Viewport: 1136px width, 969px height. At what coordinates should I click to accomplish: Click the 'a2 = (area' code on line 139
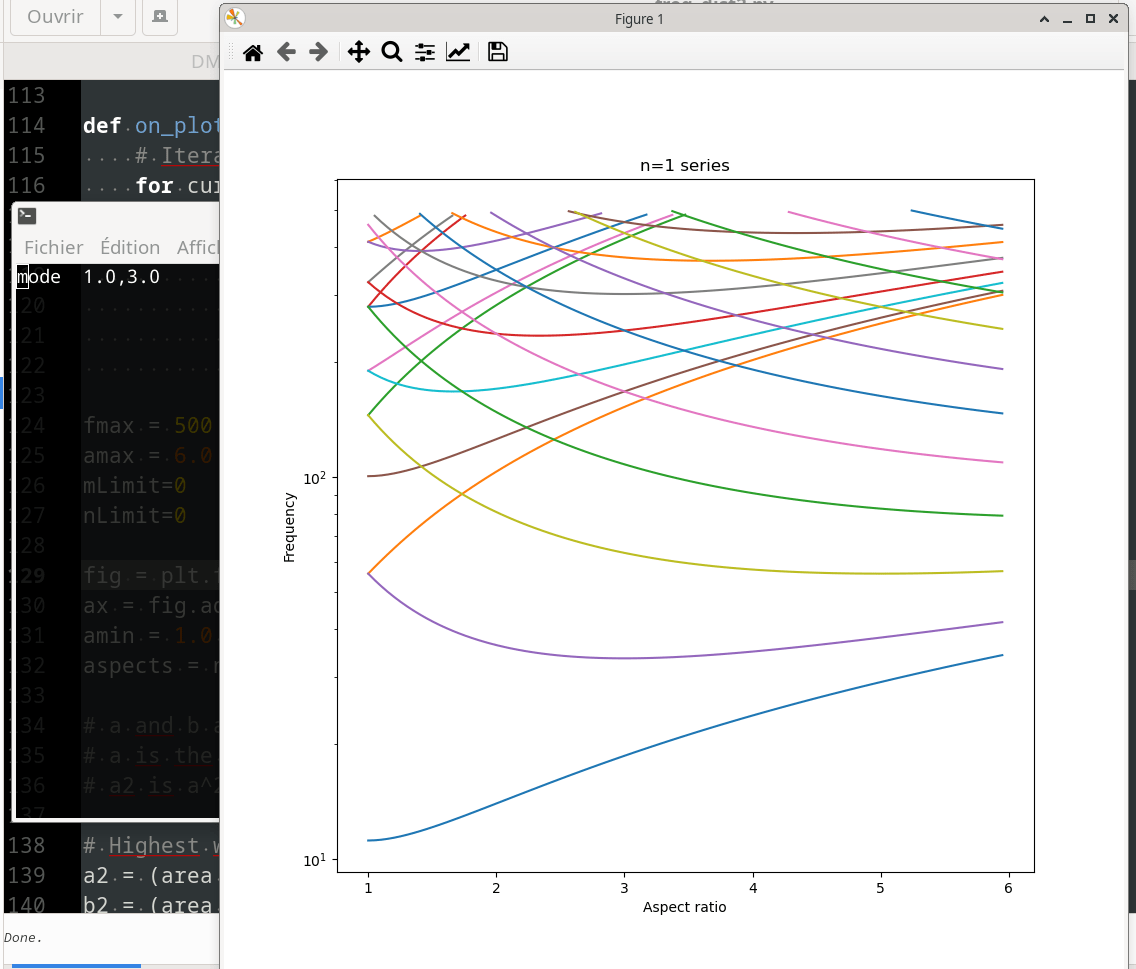148,876
